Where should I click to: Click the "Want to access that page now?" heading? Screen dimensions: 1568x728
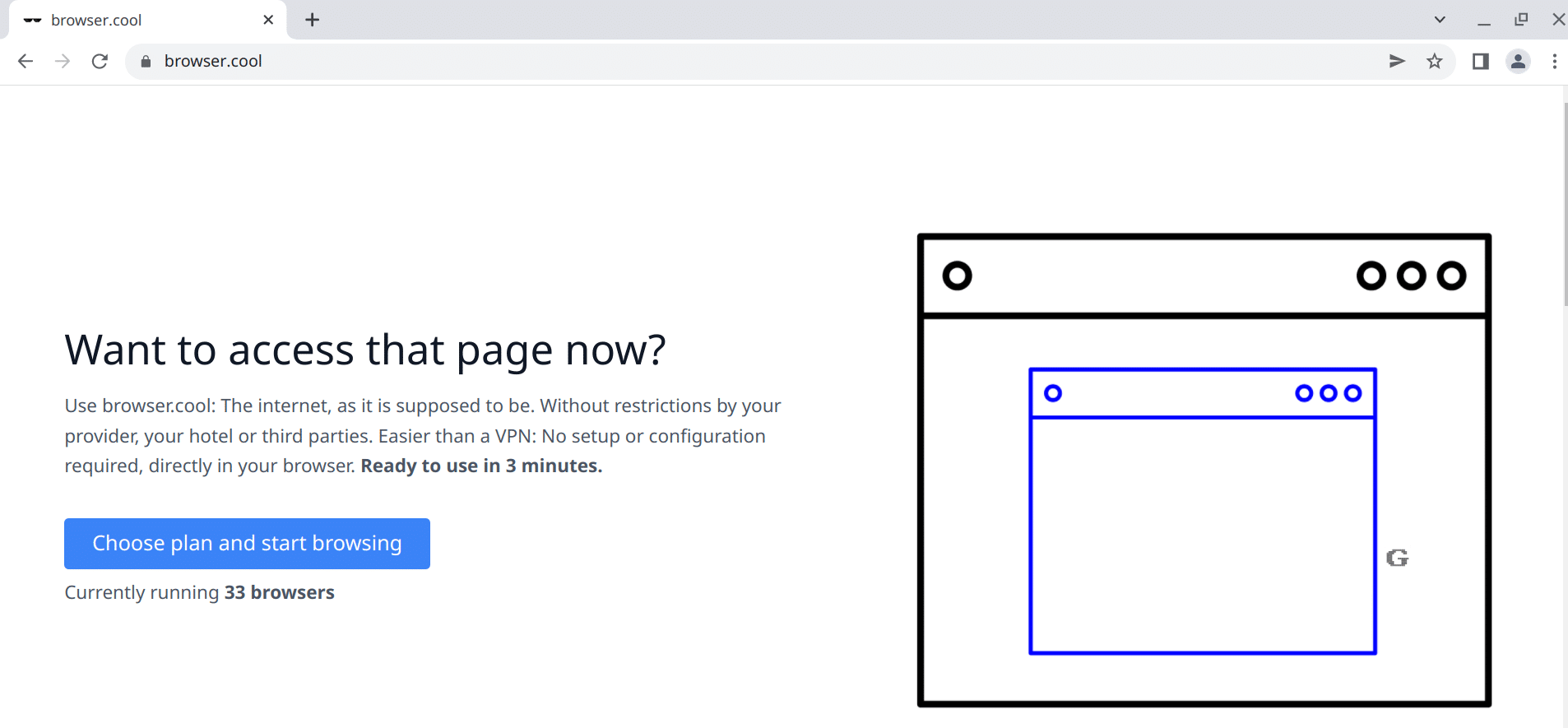(x=365, y=350)
